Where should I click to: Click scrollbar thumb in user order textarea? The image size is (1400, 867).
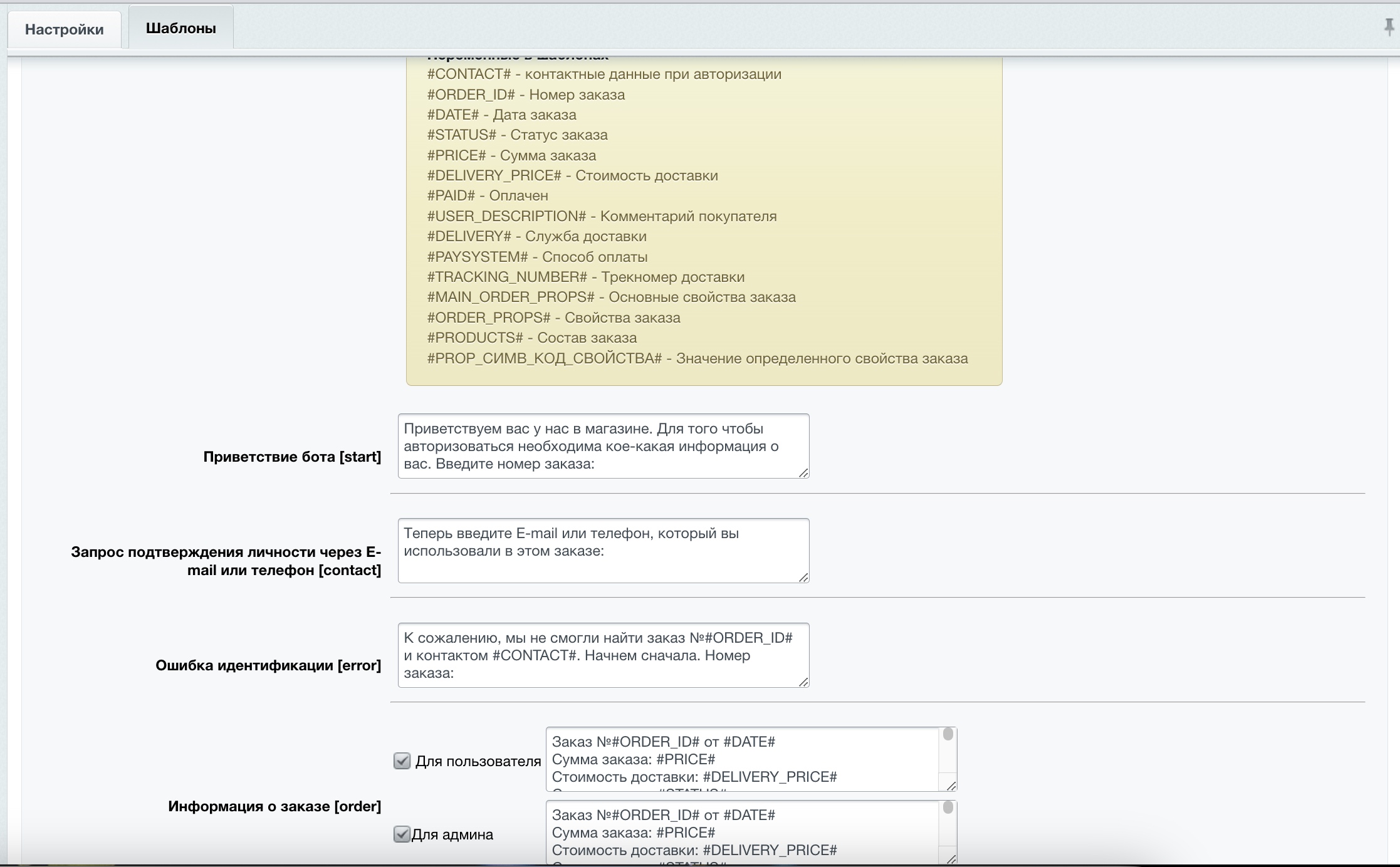click(948, 734)
